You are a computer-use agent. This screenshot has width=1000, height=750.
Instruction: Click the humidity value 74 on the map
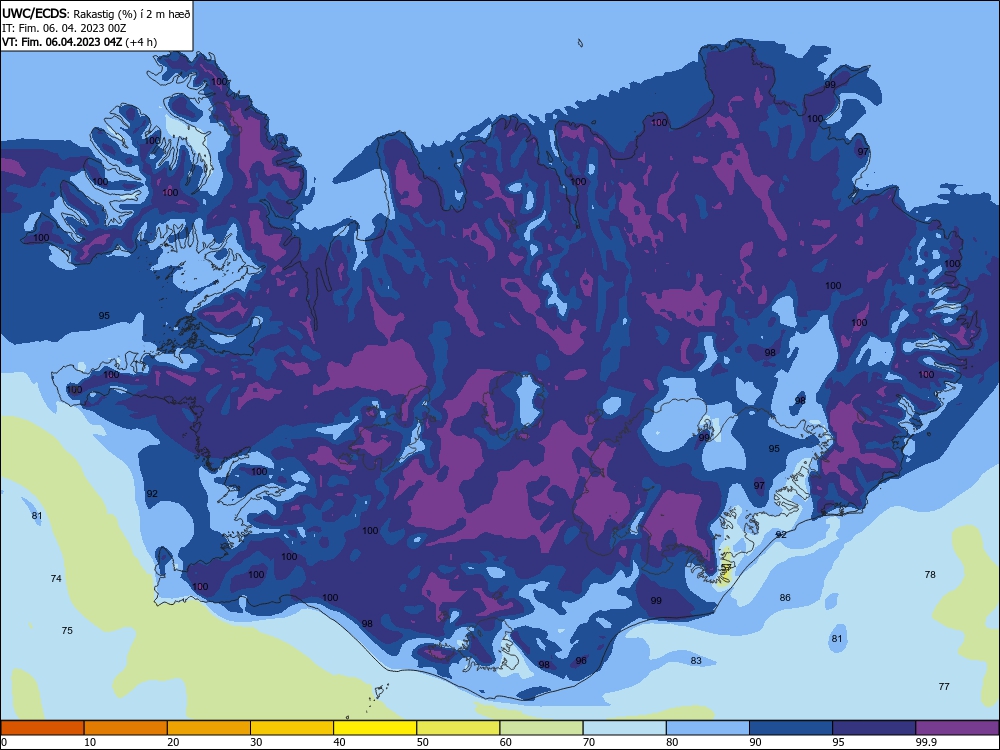(x=56, y=578)
